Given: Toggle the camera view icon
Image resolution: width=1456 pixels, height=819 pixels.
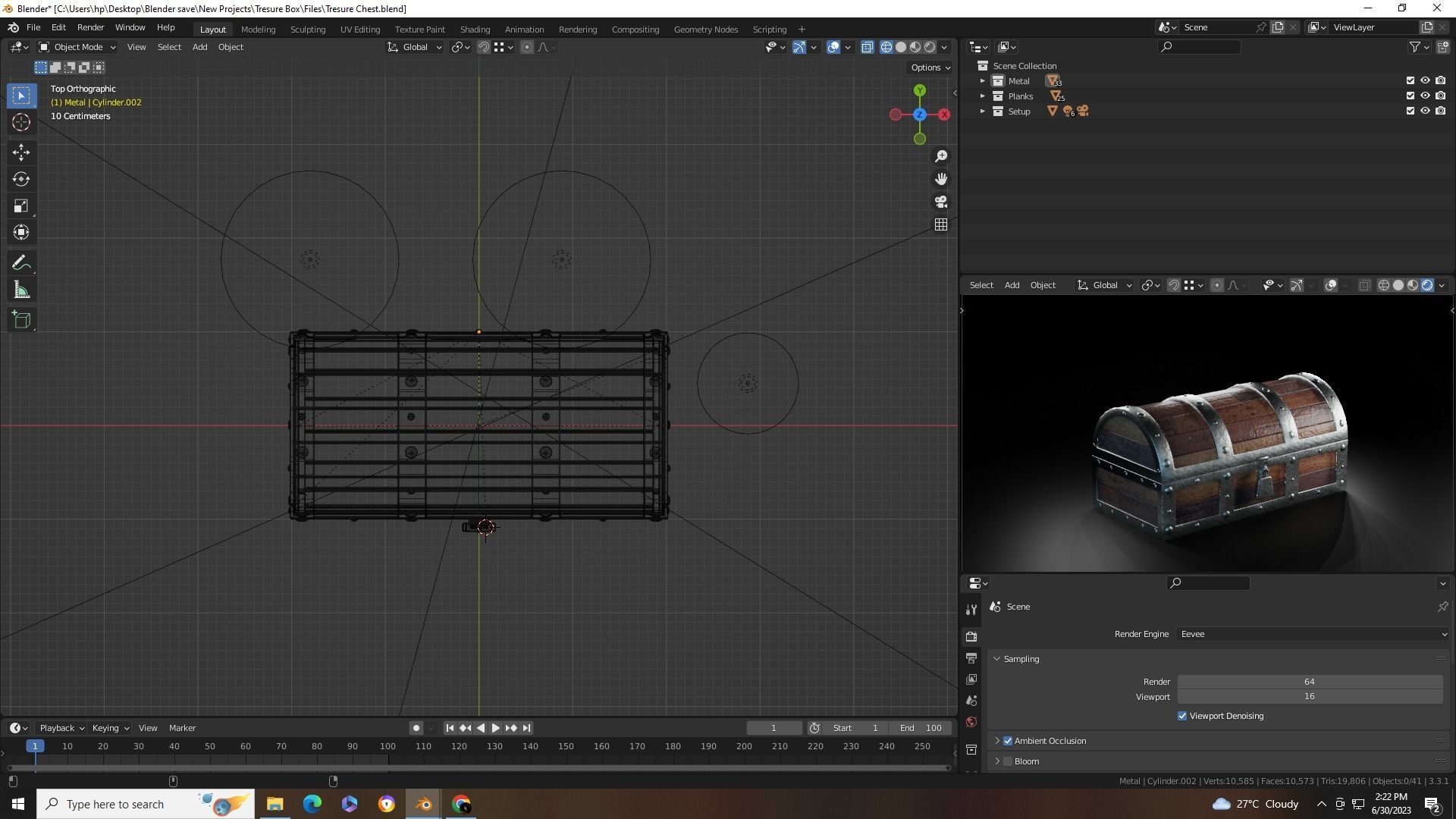Looking at the screenshot, I should click(941, 202).
